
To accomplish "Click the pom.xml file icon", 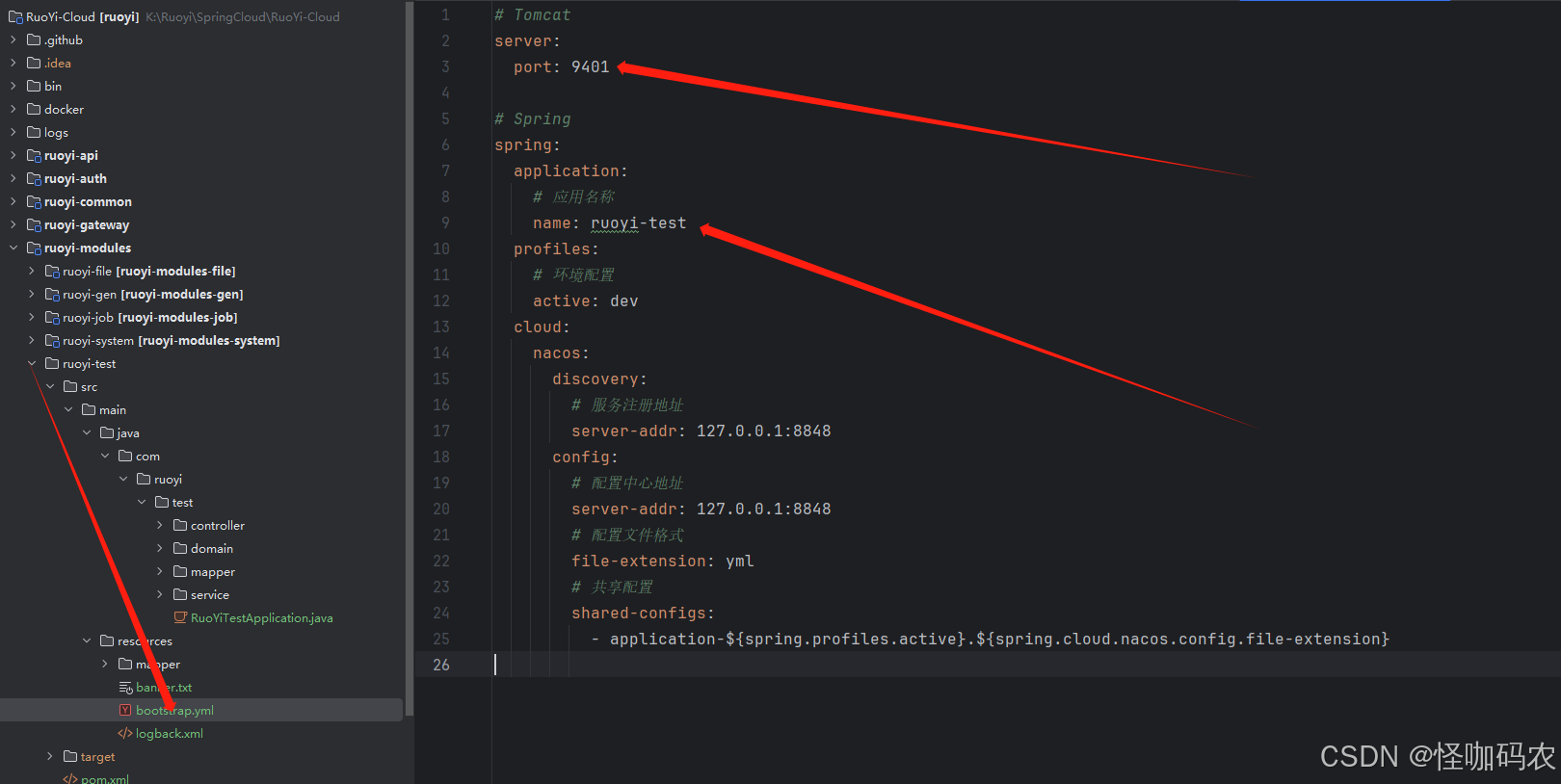I will 70,778.
